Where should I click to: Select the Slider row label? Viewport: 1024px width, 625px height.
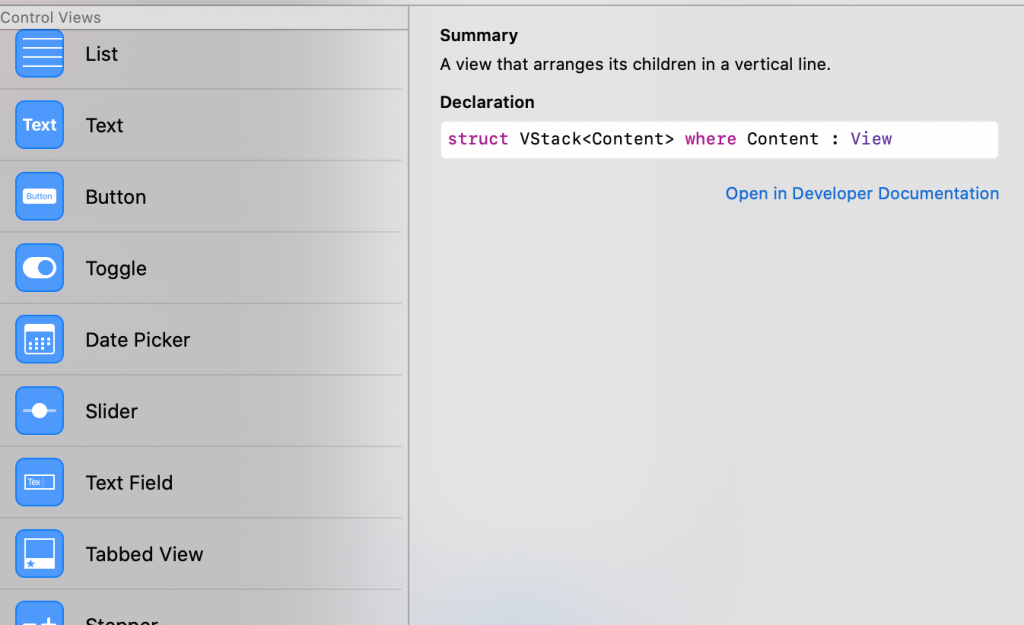click(111, 411)
